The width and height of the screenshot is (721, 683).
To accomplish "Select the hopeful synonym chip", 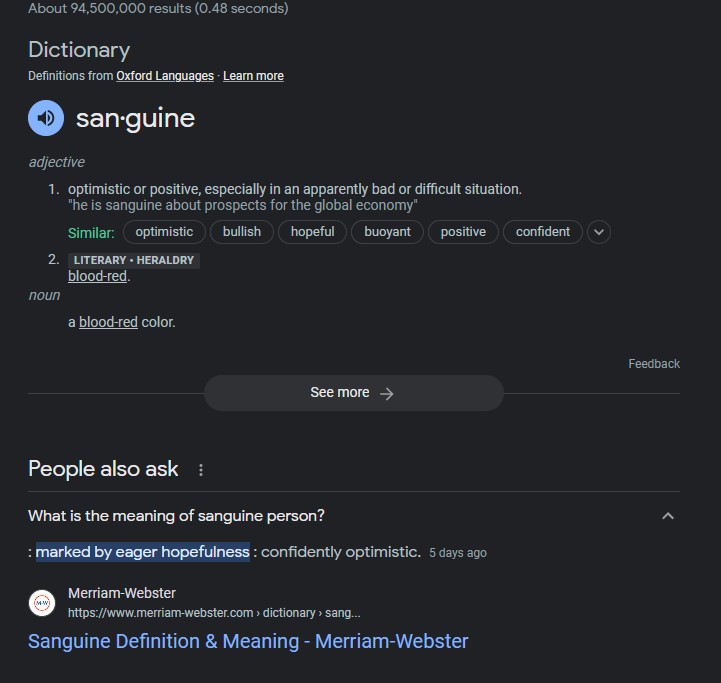I will point(313,232).
